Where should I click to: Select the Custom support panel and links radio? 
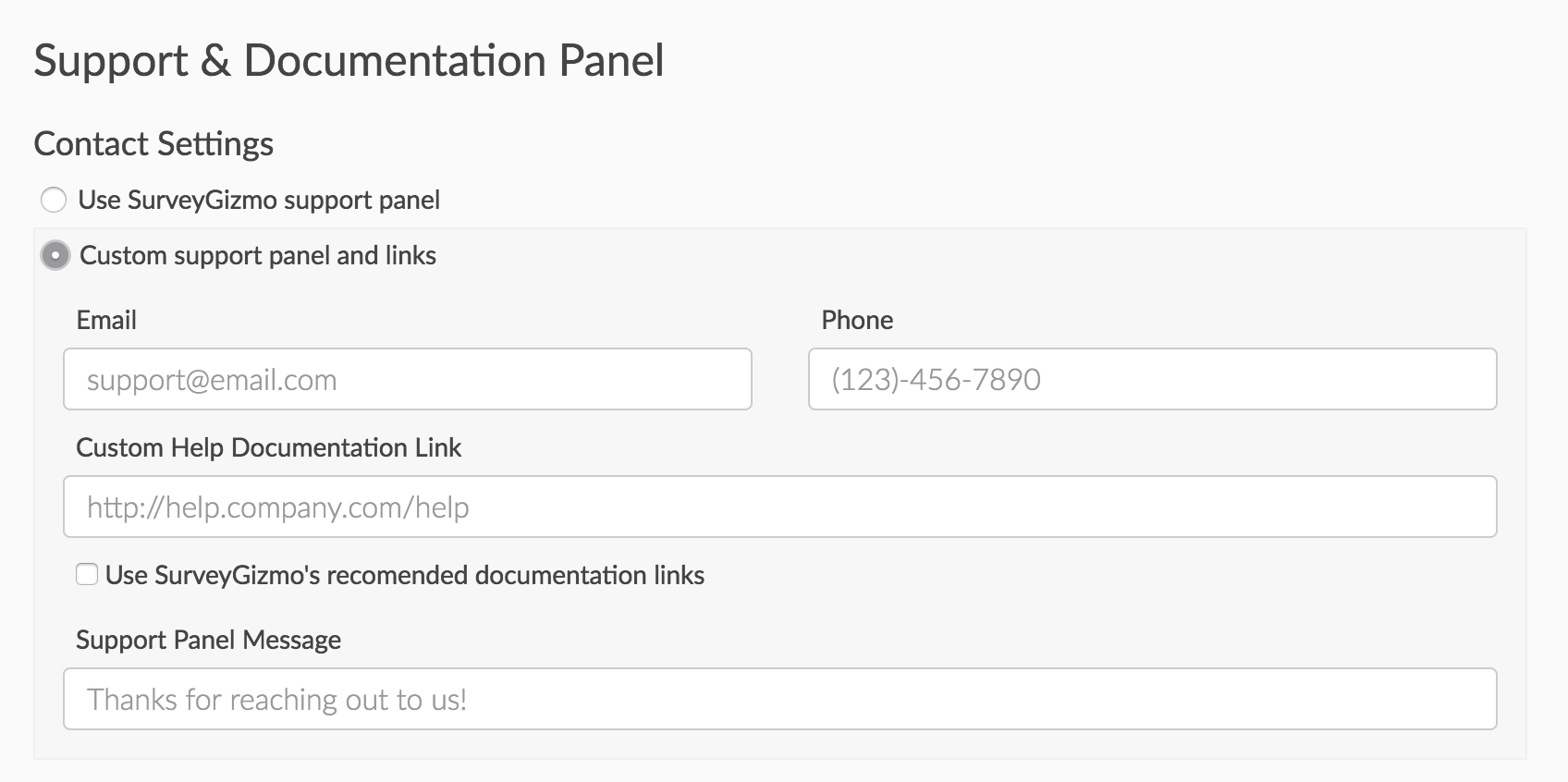(55, 255)
